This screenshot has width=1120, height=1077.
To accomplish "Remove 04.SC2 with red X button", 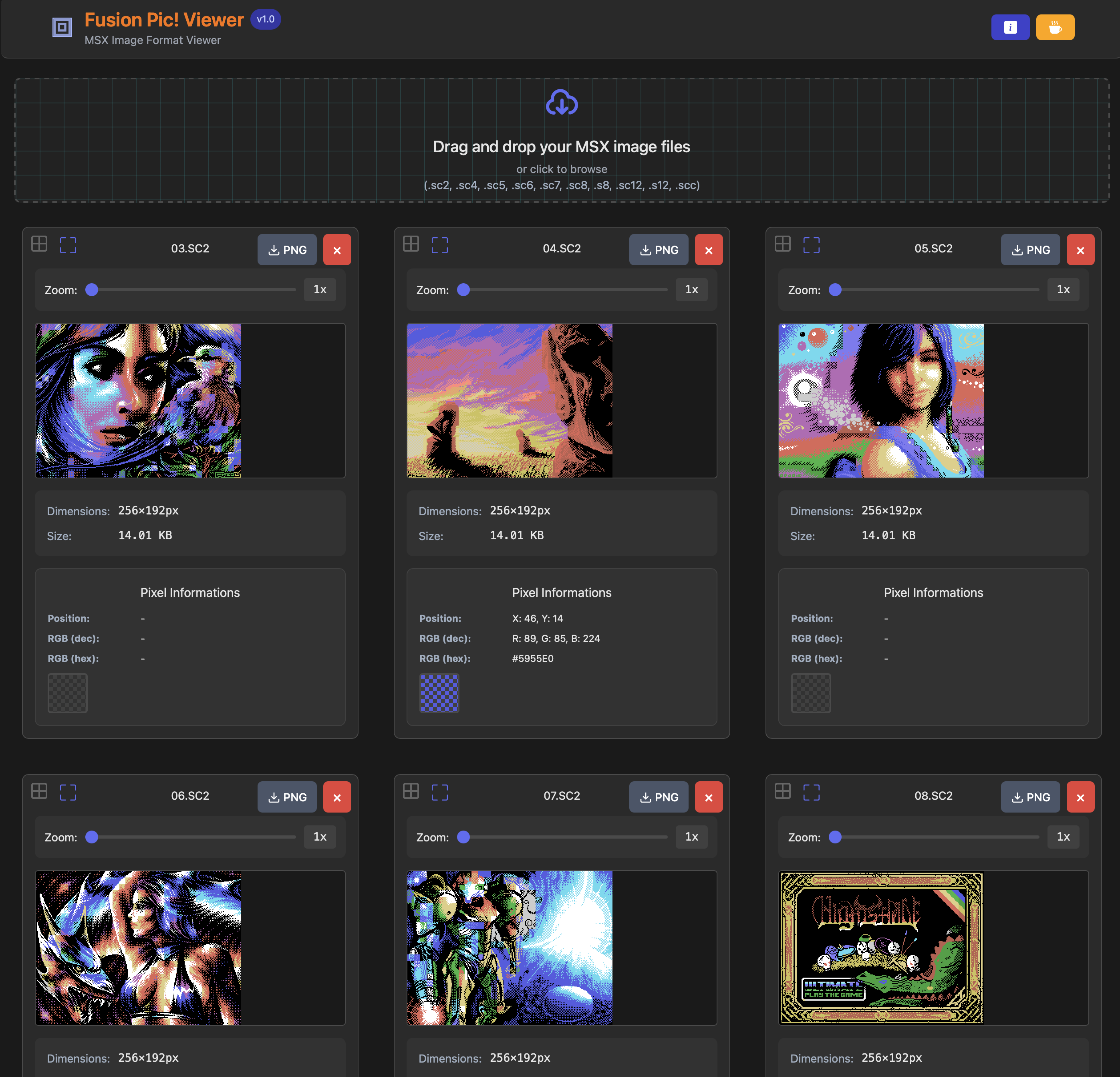I will [x=709, y=250].
